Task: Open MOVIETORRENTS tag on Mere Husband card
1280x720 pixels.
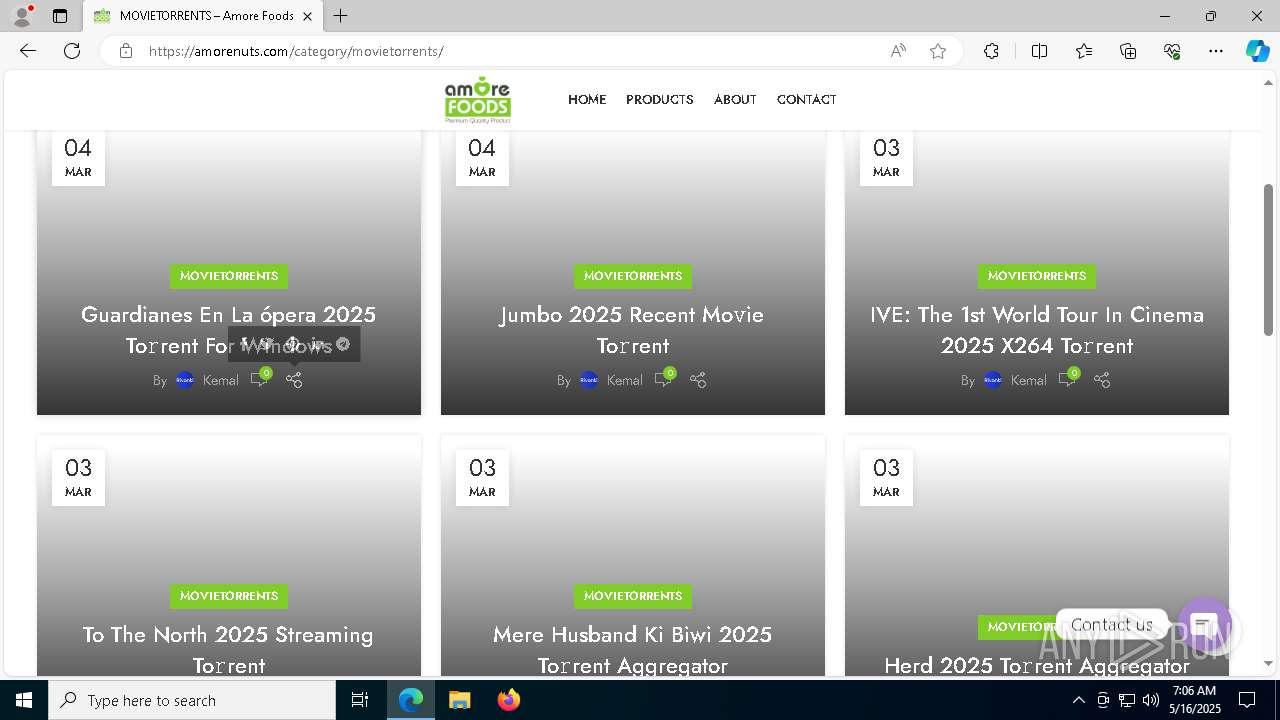Action: coord(633,596)
